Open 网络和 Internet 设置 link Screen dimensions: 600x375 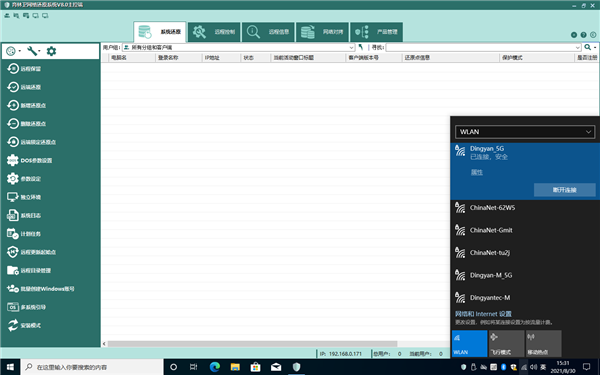483,314
